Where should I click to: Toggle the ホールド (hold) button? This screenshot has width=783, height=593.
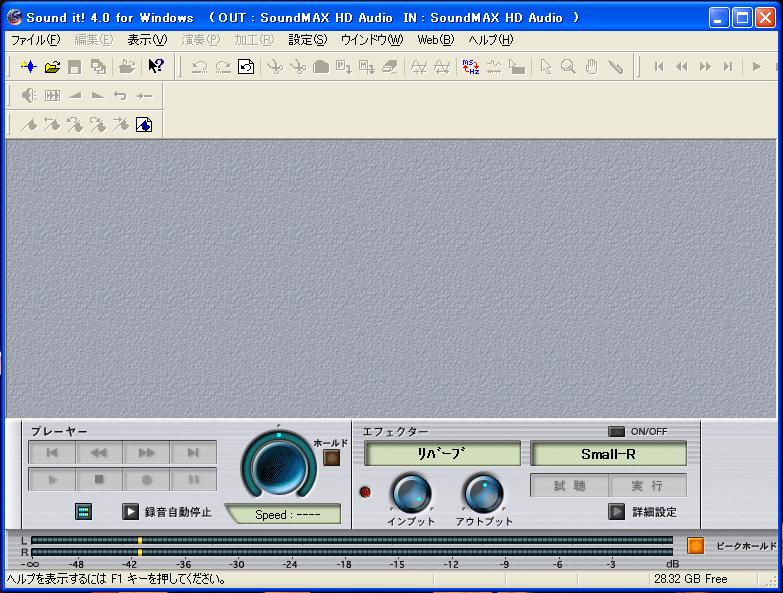pyautogui.click(x=332, y=458)
